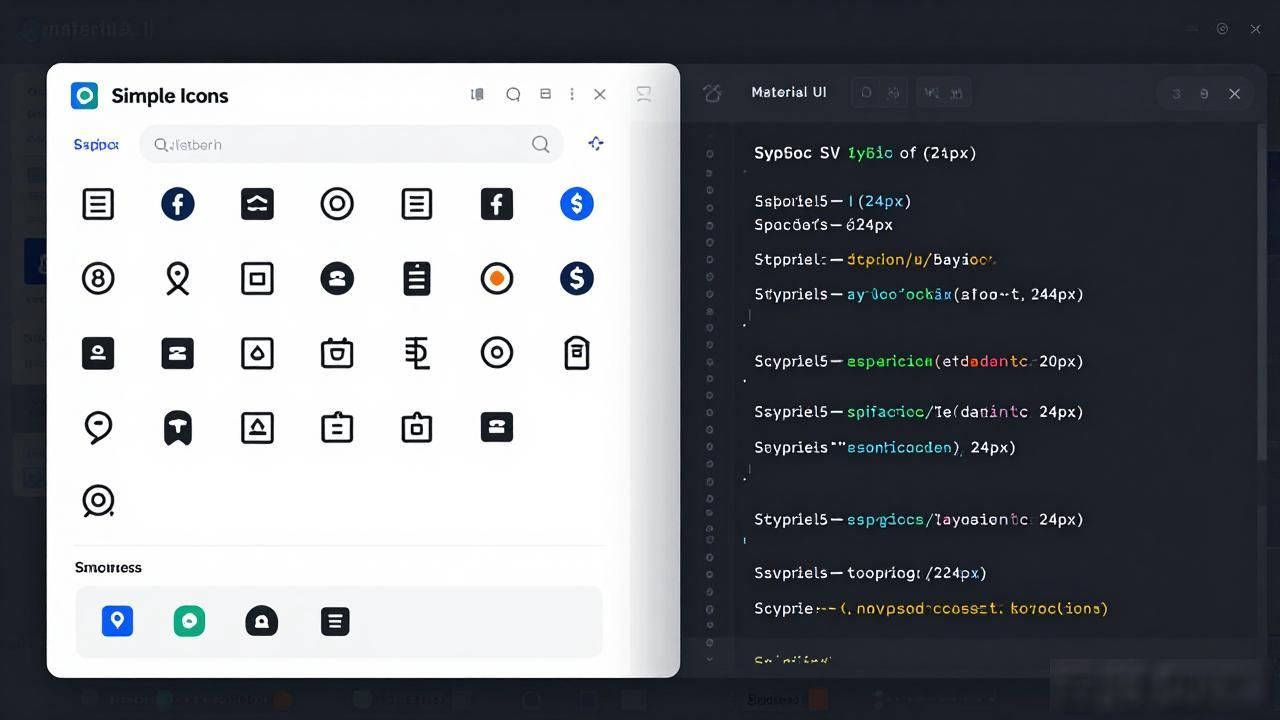Open the blue location pin shortcut
The height and width of the screenshot is (720, 1280).
(x=117, y=621)
